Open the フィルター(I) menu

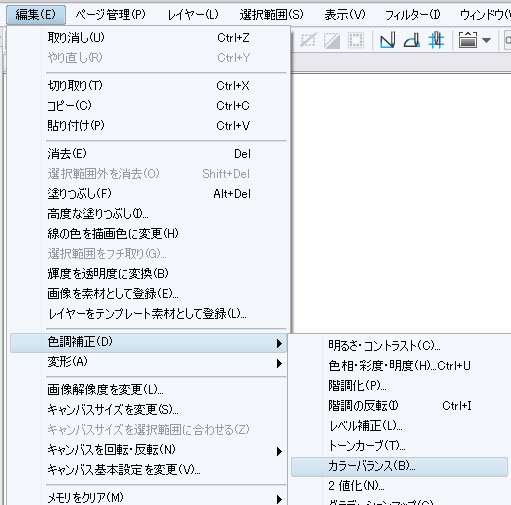pyautogui.click(x=413, y=15)
